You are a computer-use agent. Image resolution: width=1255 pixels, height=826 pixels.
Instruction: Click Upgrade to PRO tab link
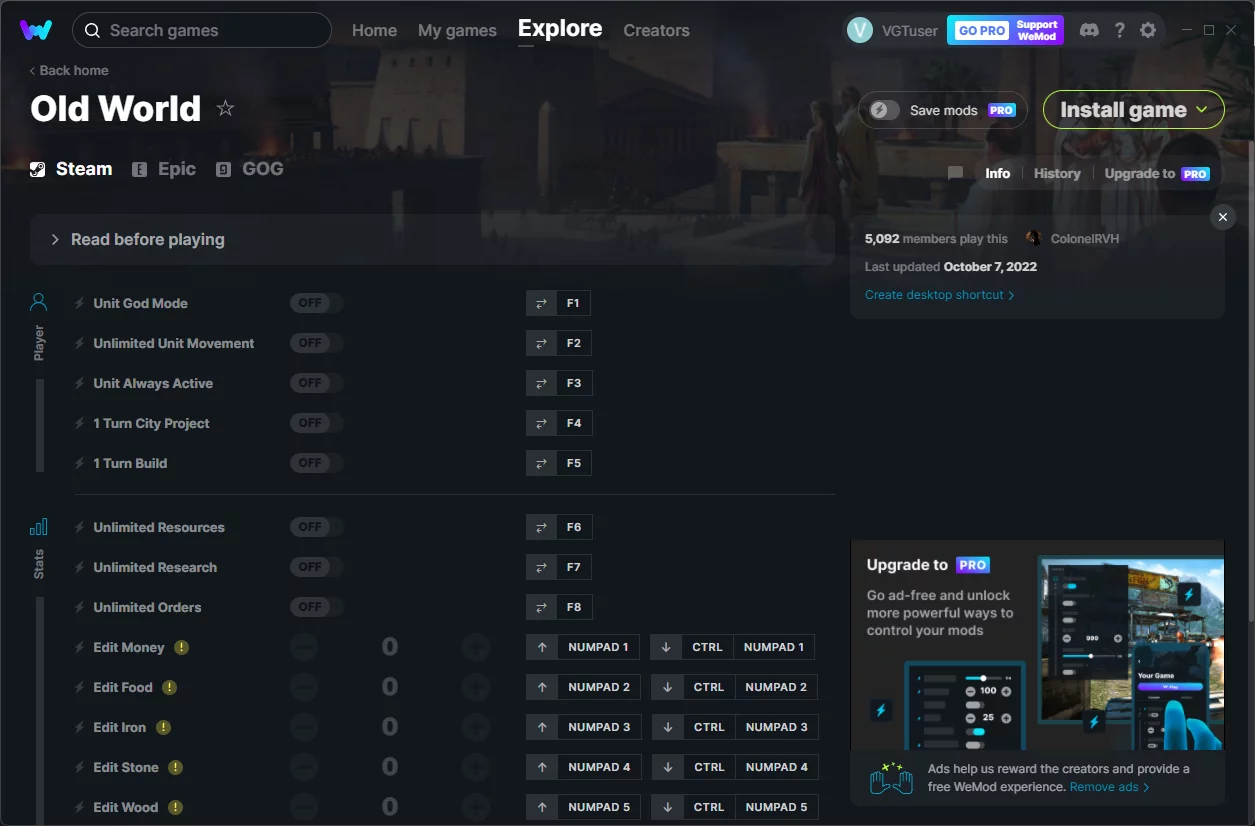1157,173
